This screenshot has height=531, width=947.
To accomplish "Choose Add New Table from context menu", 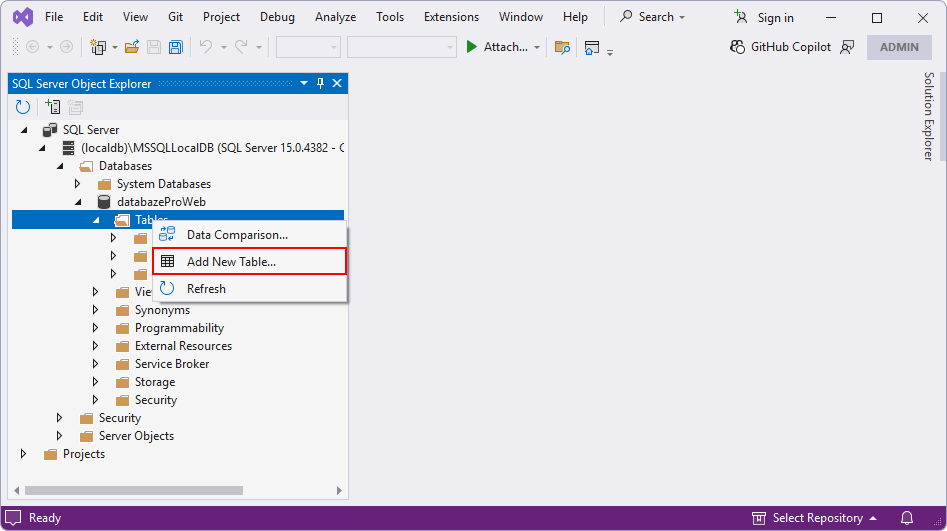I will [x=231, y=262].
